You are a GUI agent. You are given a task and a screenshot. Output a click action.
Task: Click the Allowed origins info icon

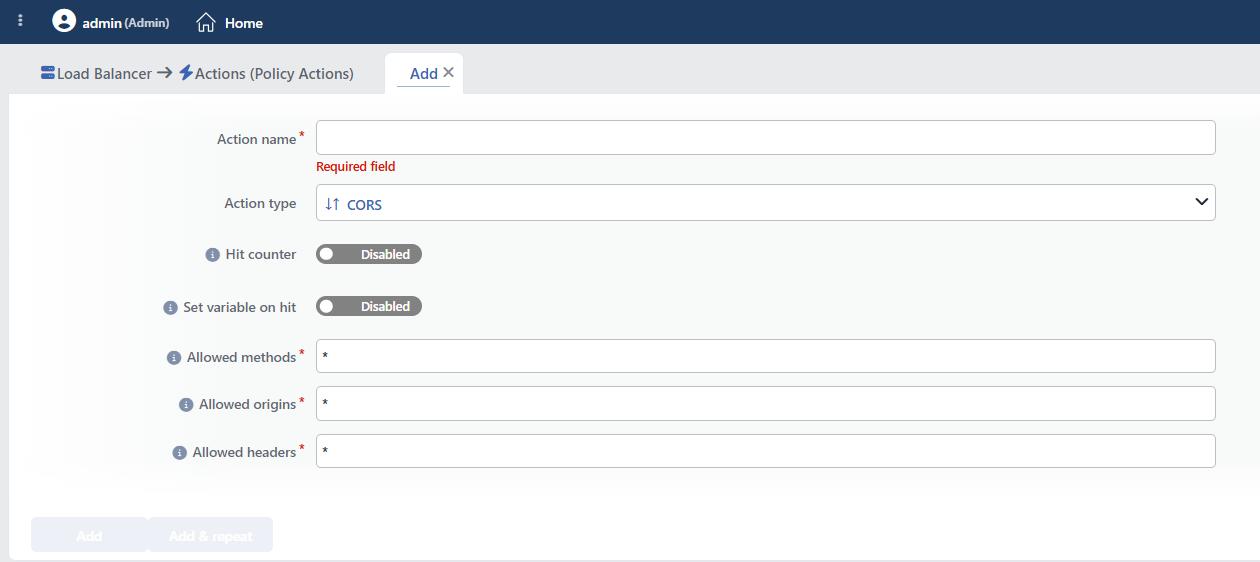click(x=186, y=405)
